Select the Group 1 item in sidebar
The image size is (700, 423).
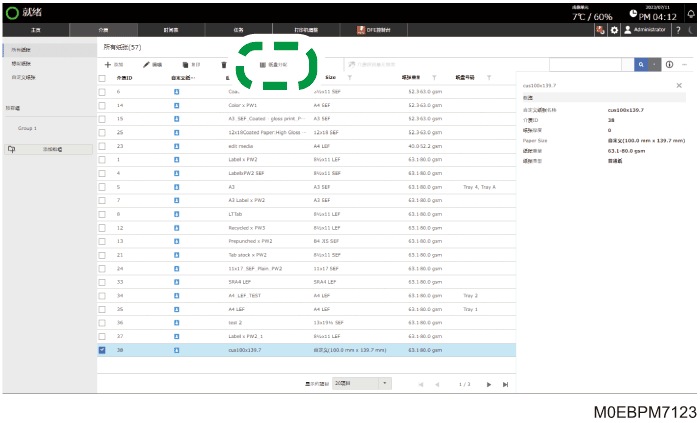coord(27,129)
